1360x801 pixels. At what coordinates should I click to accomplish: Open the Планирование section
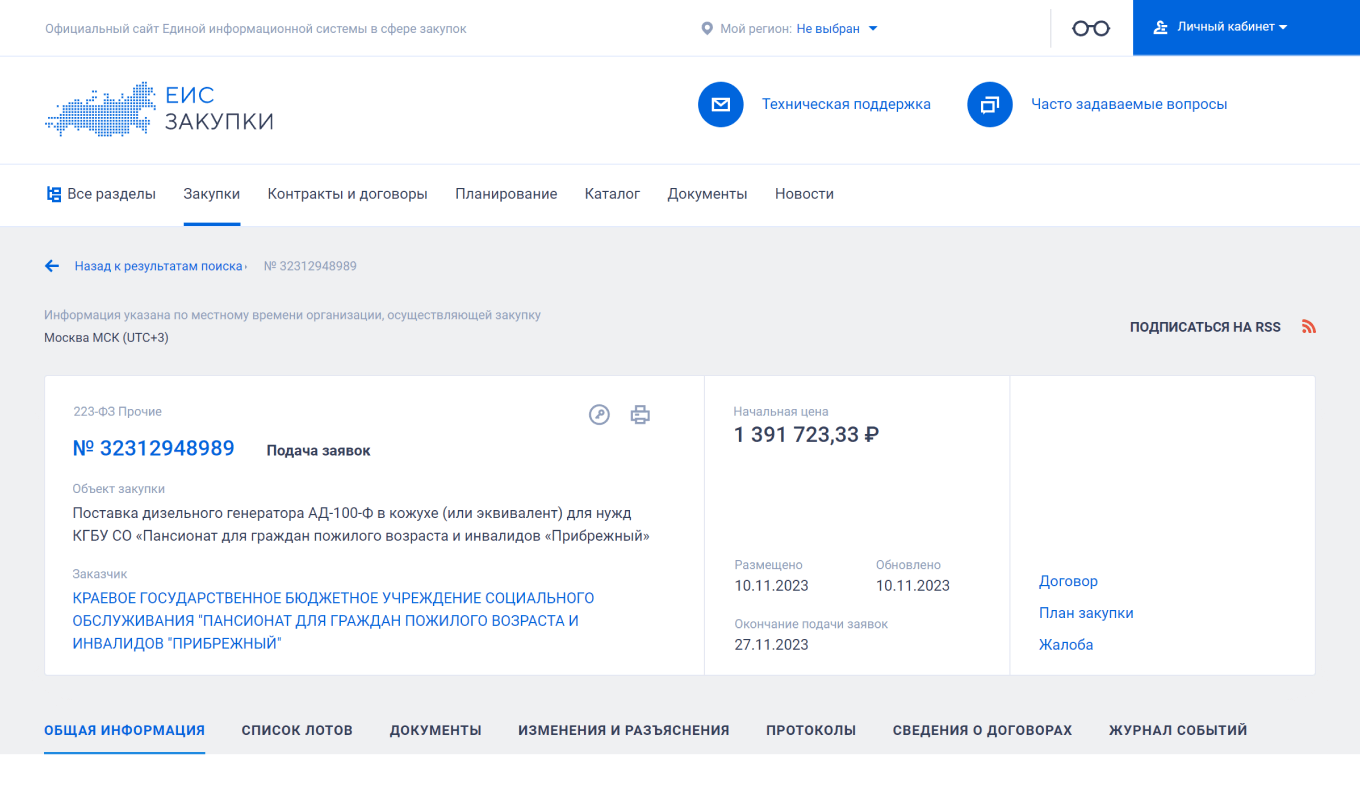(x=506, y=194)
